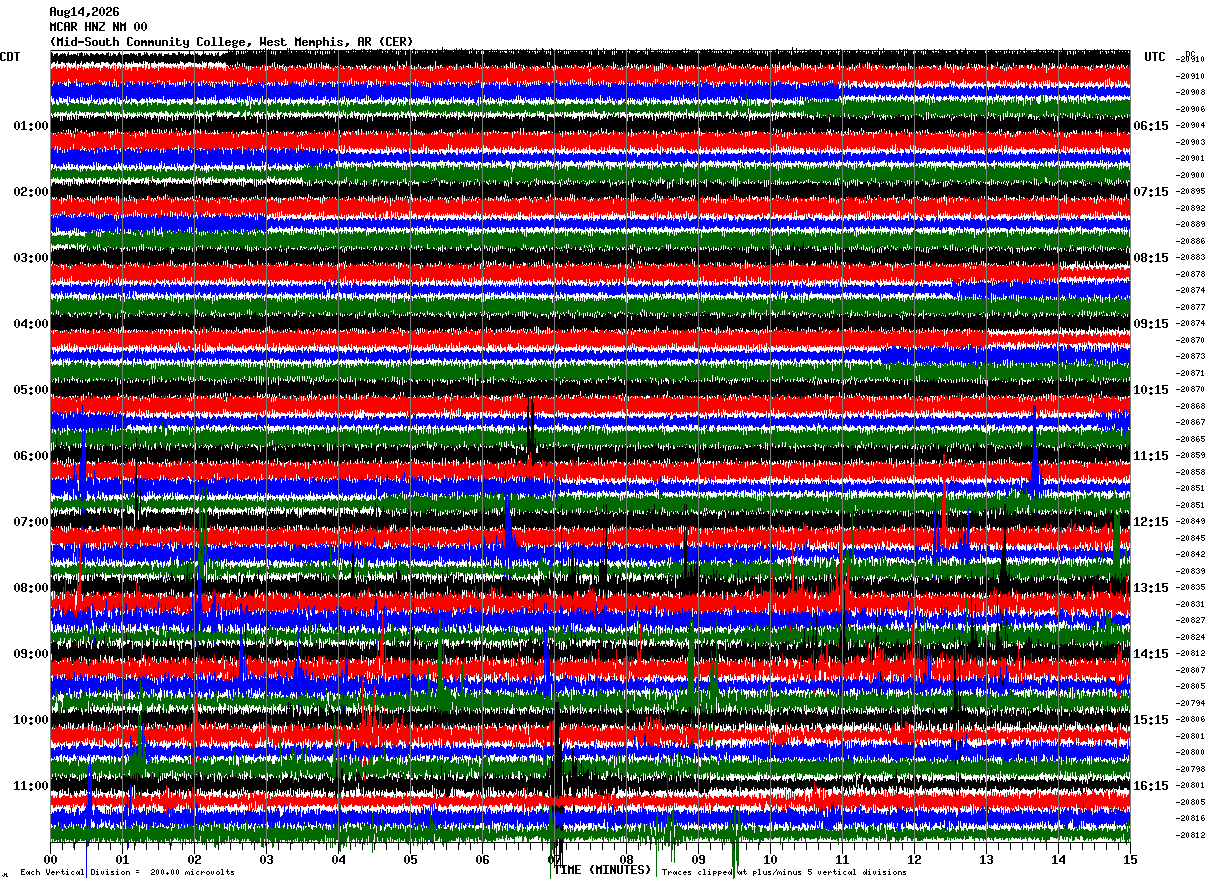The width and height of the screenshot is (1210, 886).
Task: Select the DC offset value -20900
Action: tap(1191, 175)
